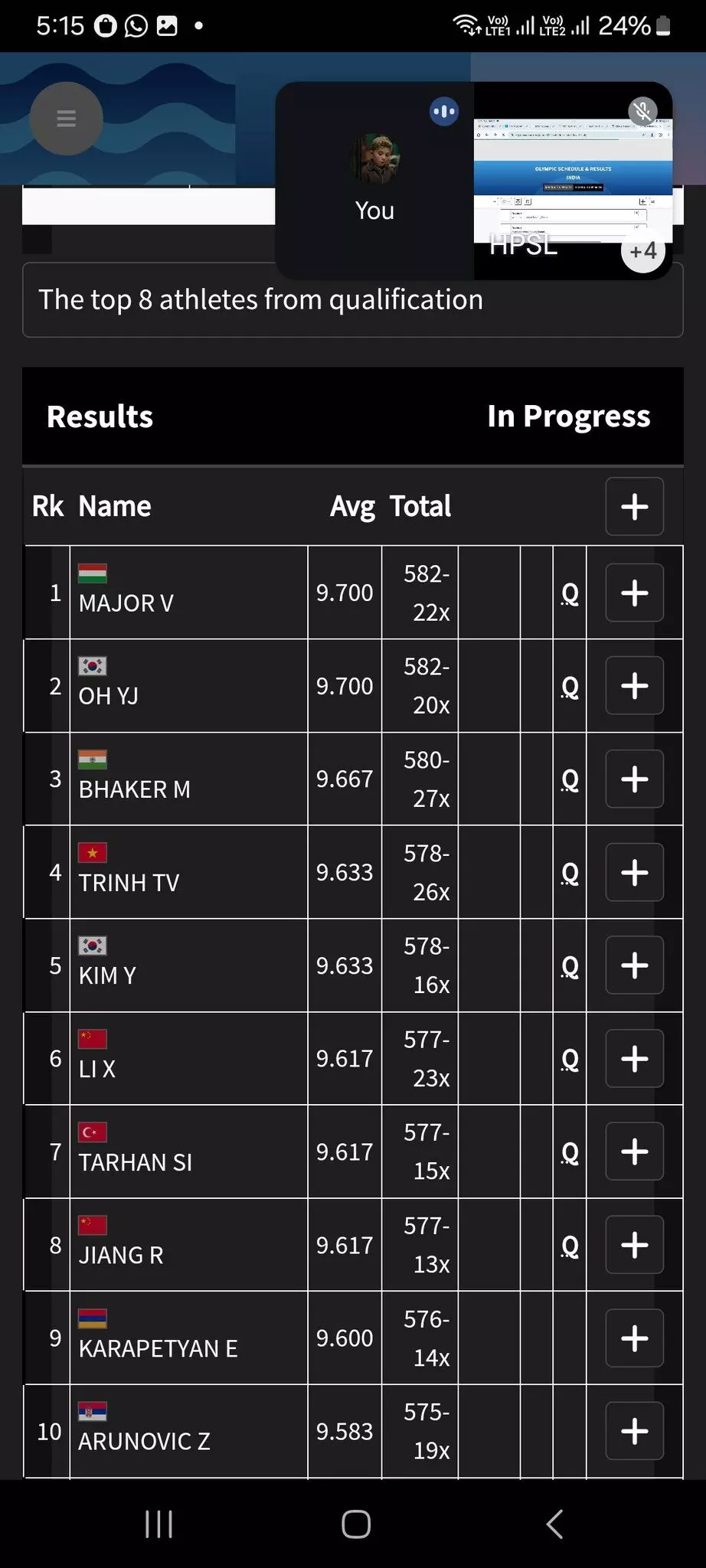
Task: Expand all rows with header plus button
Action: coord(634,507)
